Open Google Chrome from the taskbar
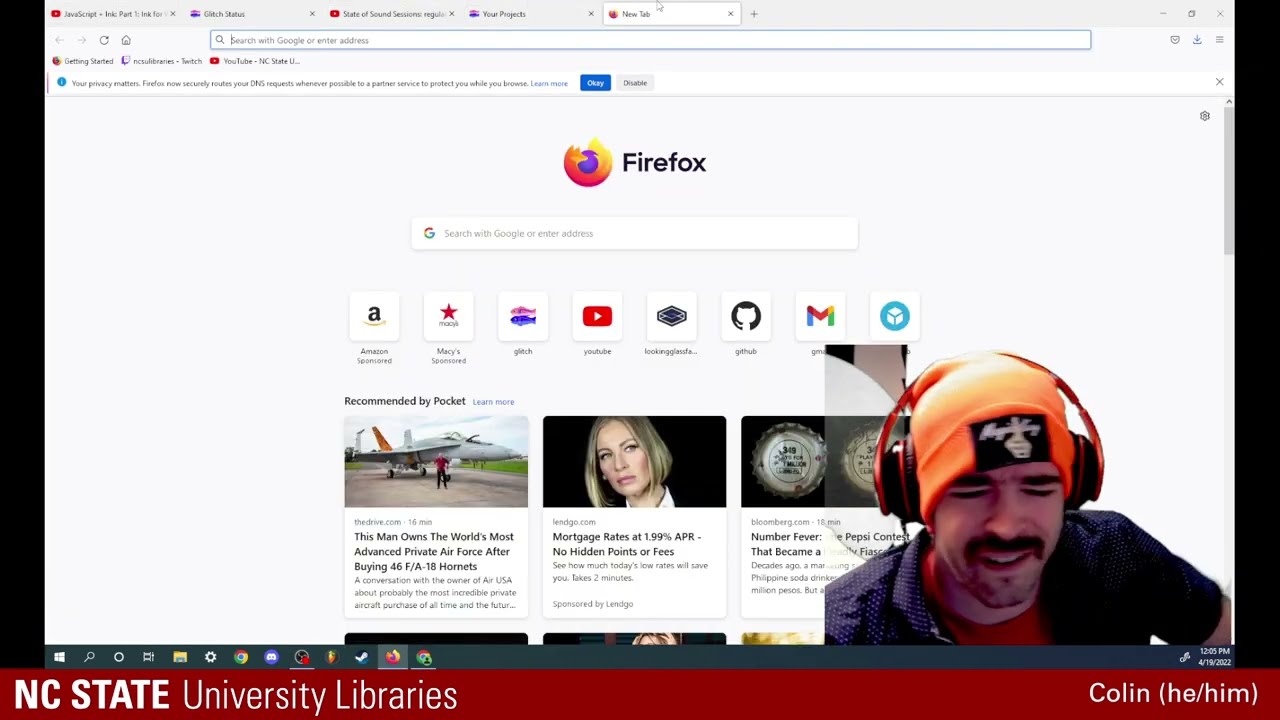Viewport: 1280px width, 720px height. tap(241, 657)
